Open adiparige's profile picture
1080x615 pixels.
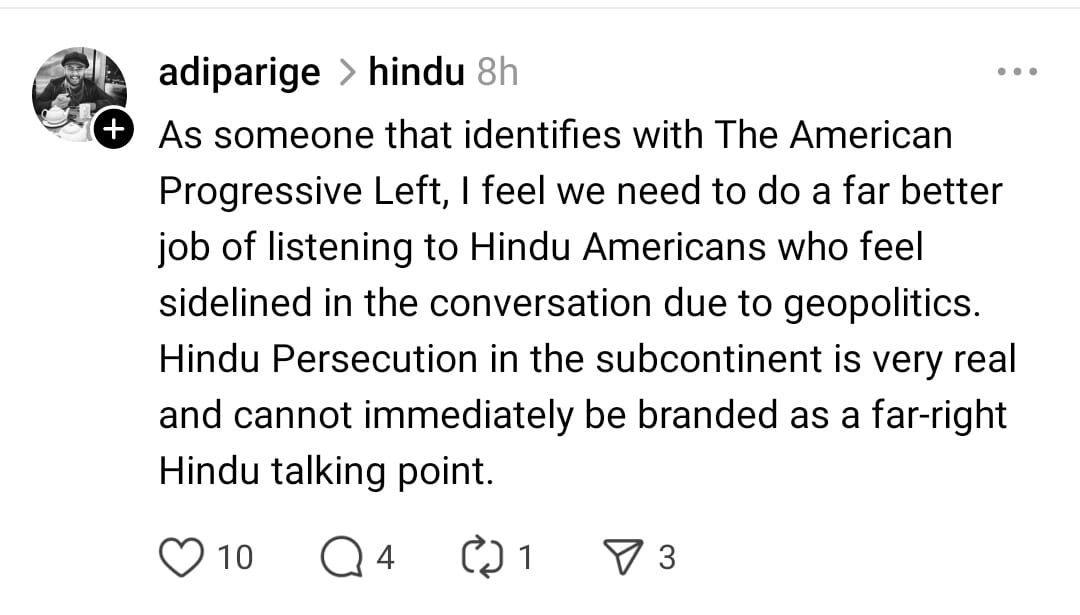(80, 94)
